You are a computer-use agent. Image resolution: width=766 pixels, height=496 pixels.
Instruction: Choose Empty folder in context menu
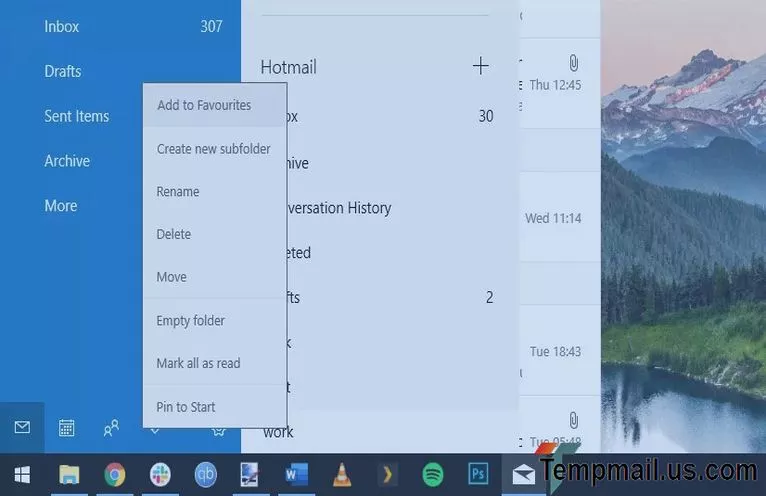(190, 321)
